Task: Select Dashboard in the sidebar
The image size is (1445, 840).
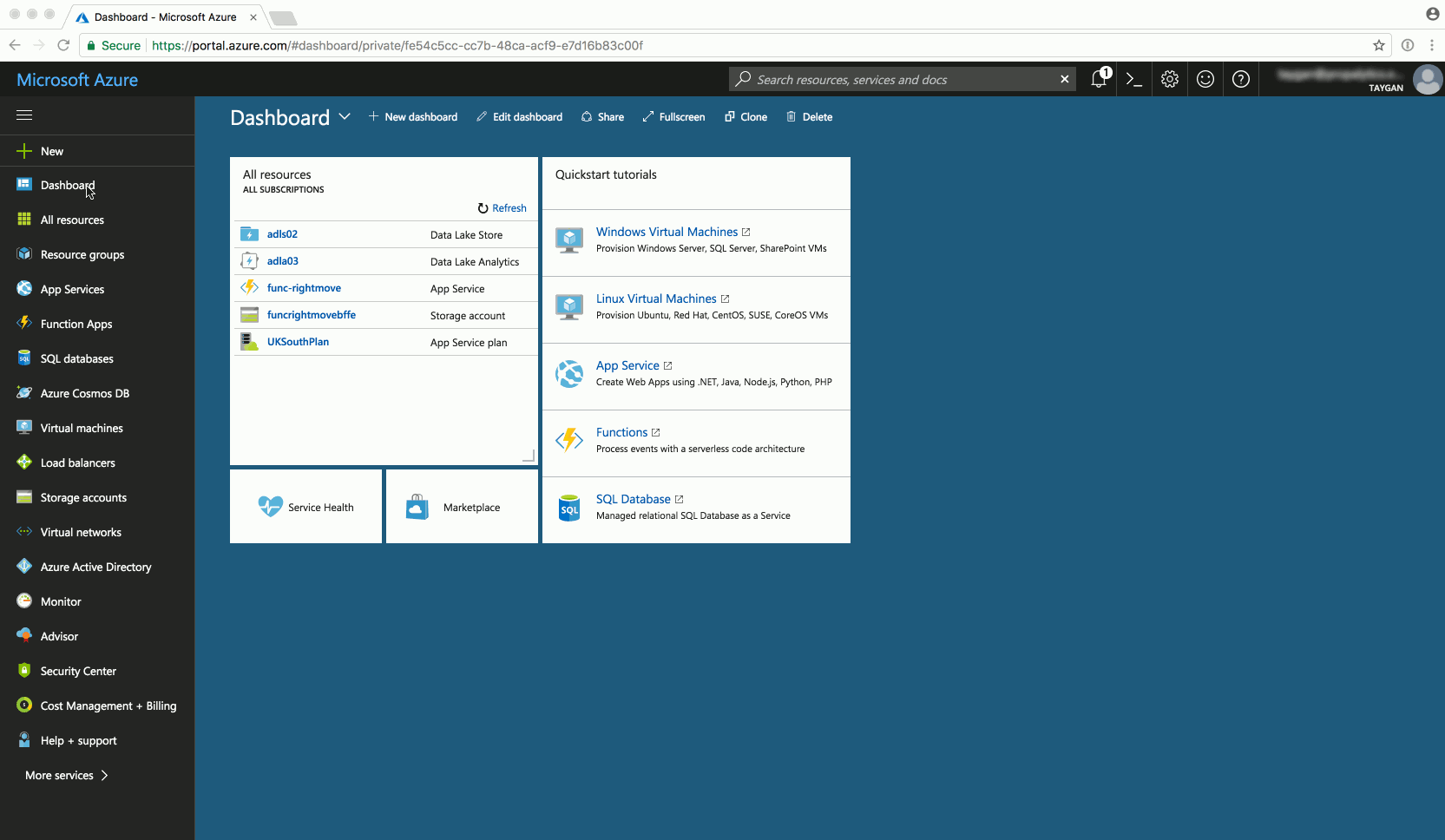Action: pyautogui.click(x=97, y=185)
